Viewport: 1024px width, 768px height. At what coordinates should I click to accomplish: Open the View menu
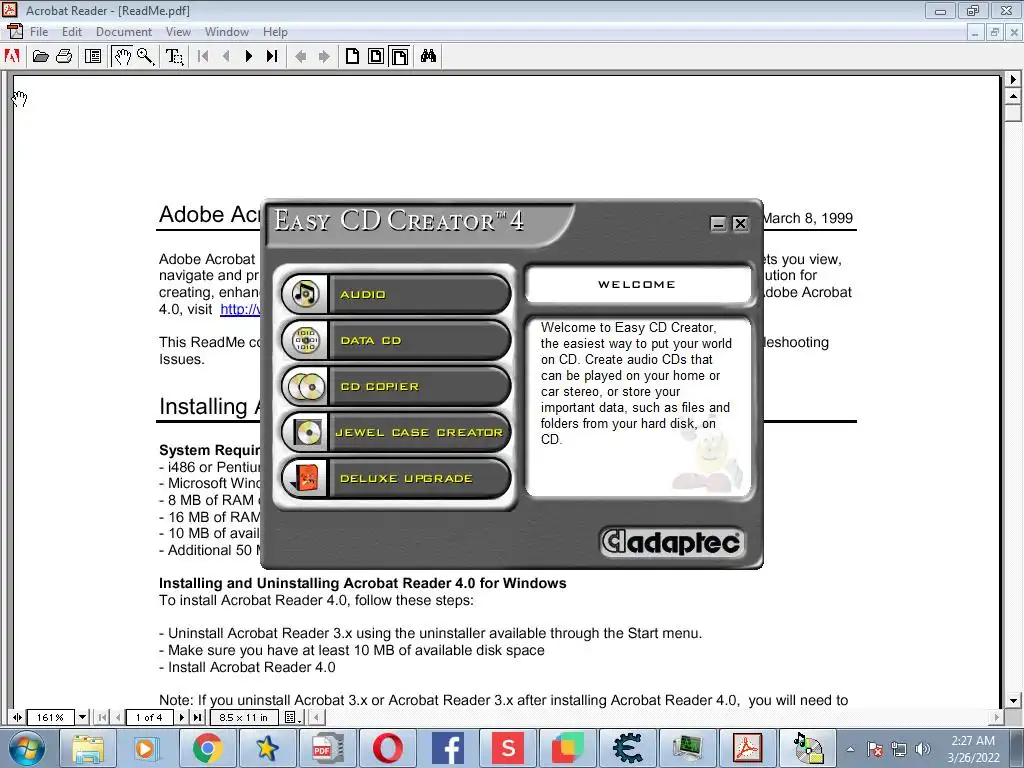pyautogui.click(x=178, y=31)
